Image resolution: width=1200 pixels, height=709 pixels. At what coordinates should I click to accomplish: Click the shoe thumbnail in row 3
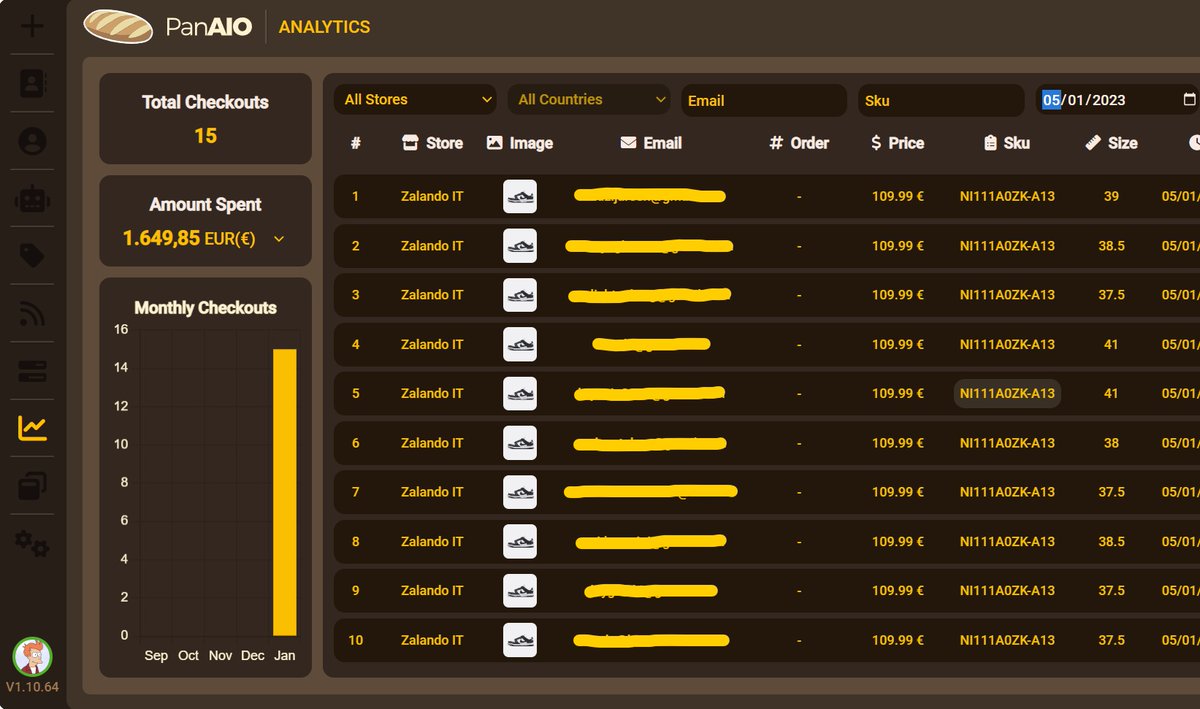520,295
